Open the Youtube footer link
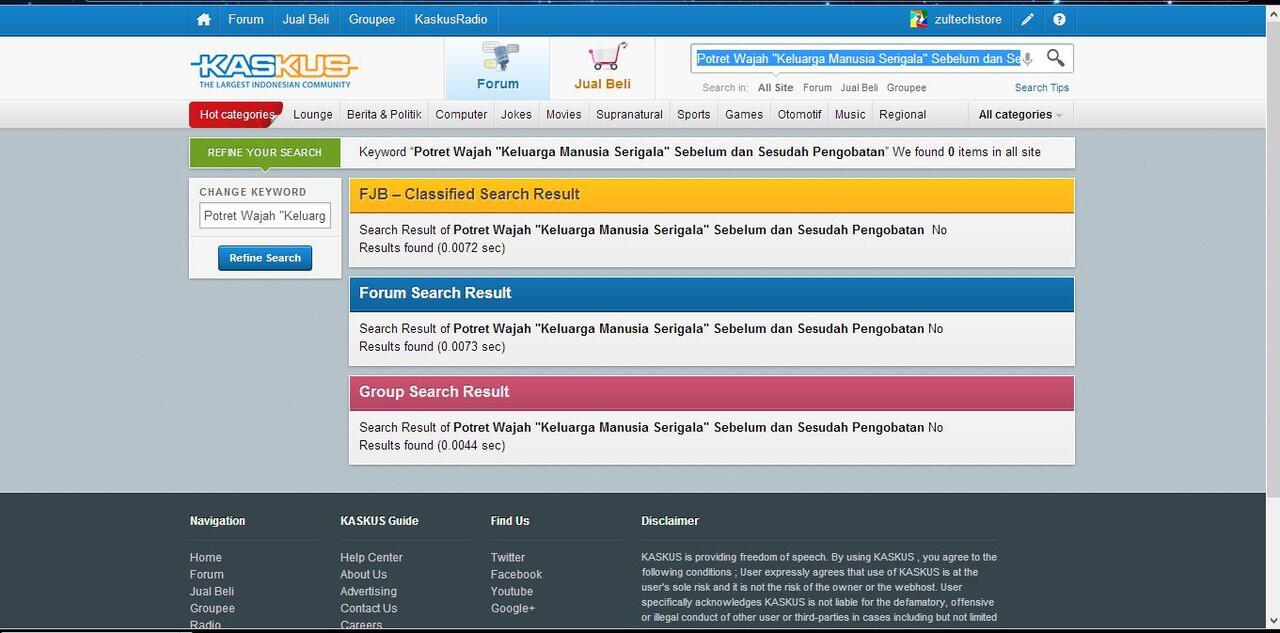Screen dimensions: 1280x633 (x=512, y=592)
